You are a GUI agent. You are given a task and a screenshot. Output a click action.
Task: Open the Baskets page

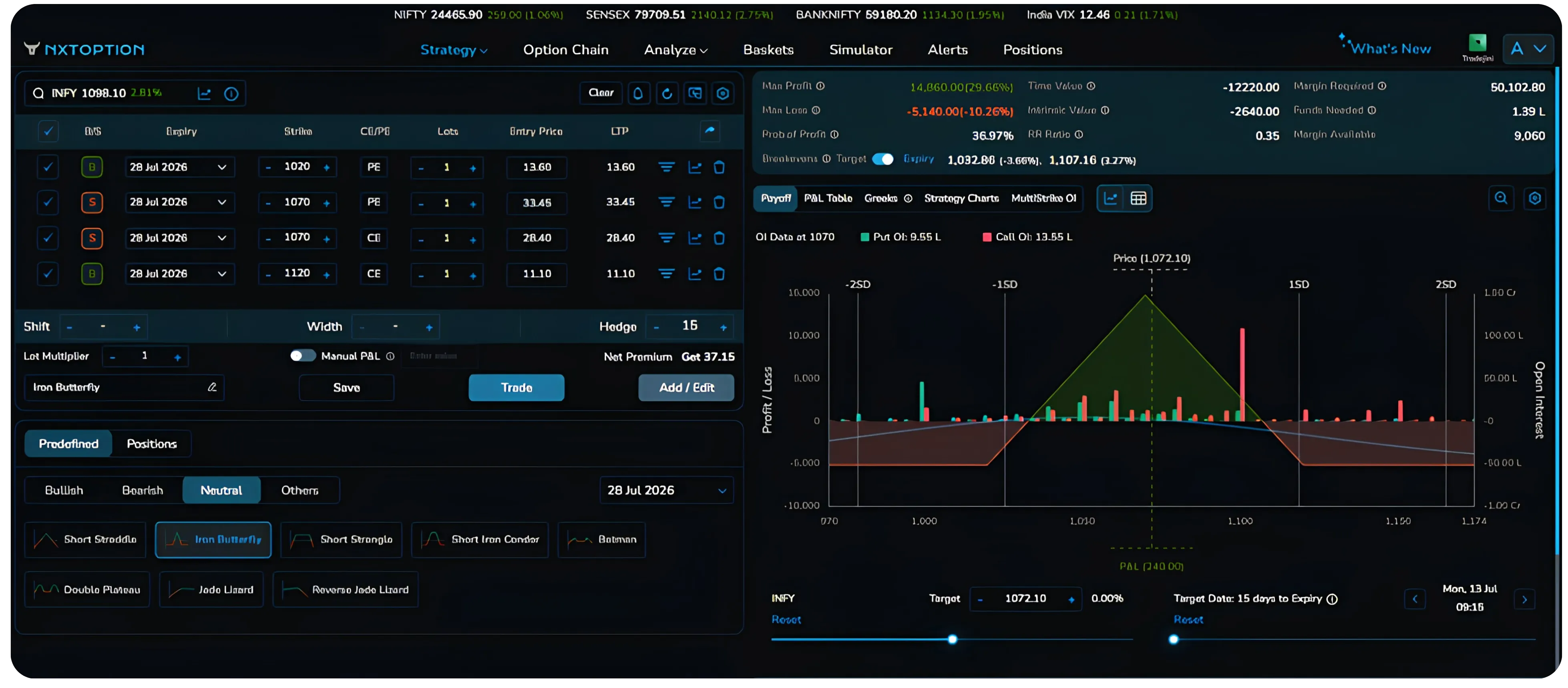(768, 50)
